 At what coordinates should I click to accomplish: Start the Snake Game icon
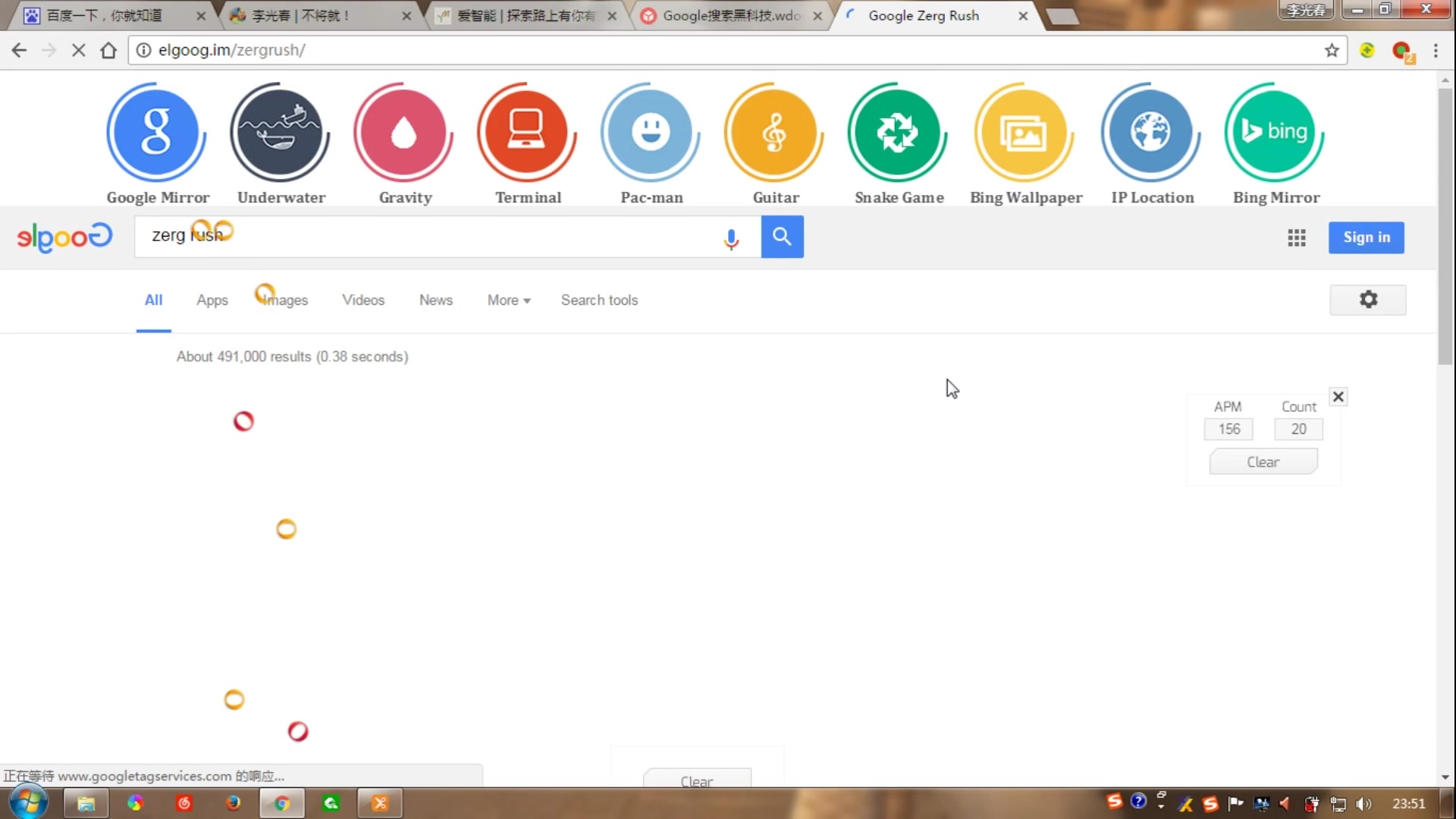click(x=898, y=132)
